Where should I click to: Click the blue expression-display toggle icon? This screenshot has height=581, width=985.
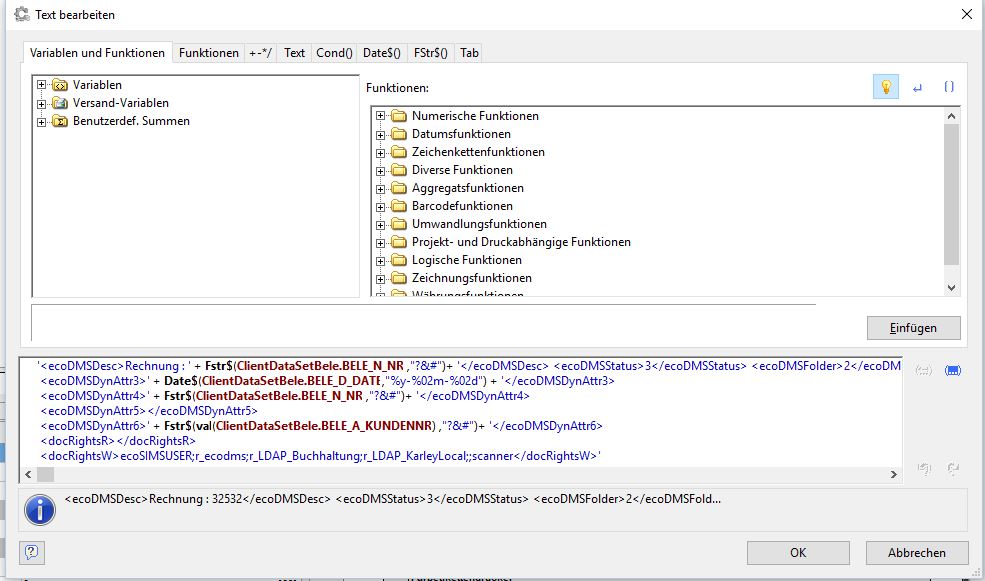click(953, 371)
